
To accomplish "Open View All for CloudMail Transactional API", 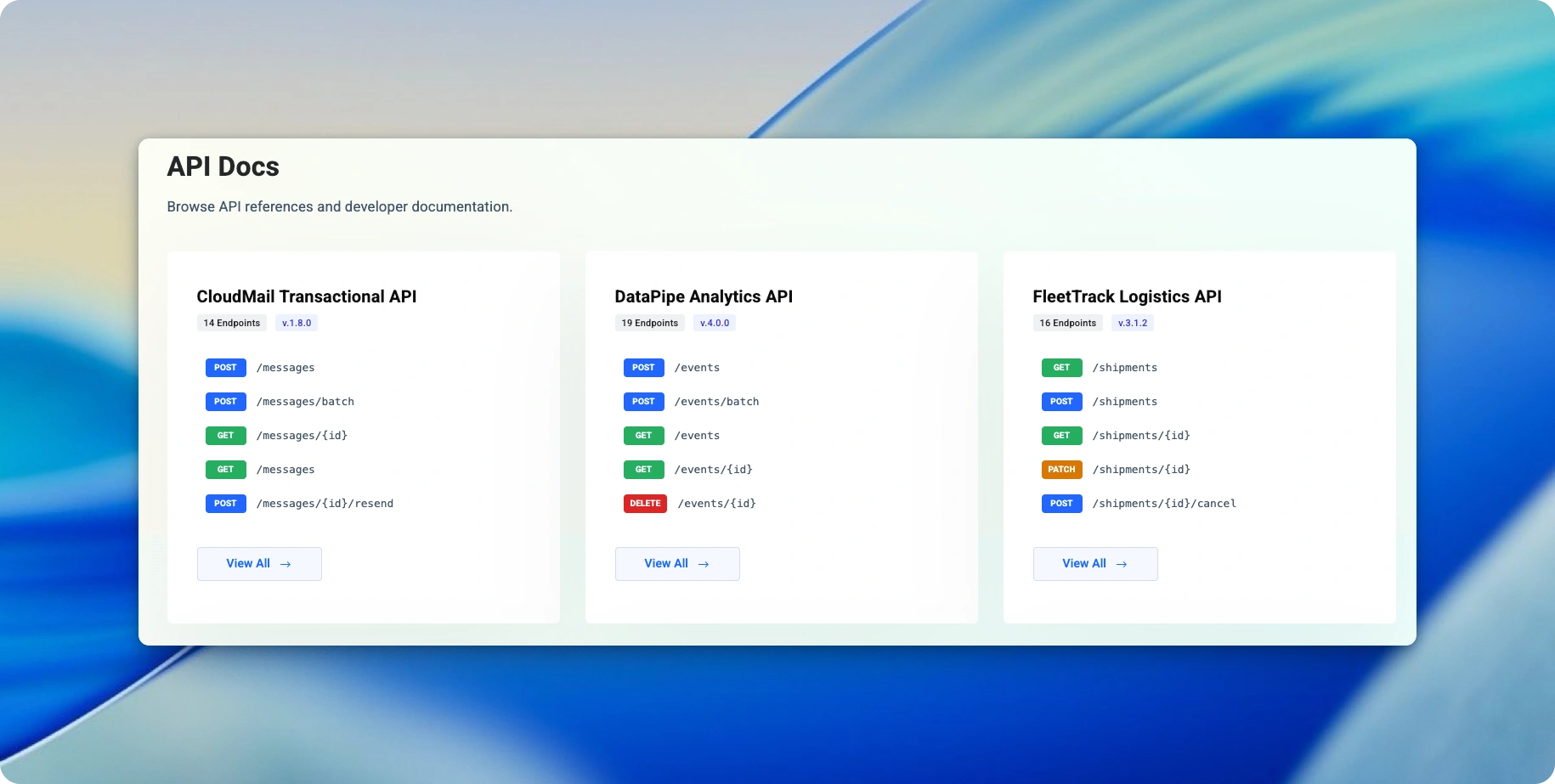I will 259,564.
